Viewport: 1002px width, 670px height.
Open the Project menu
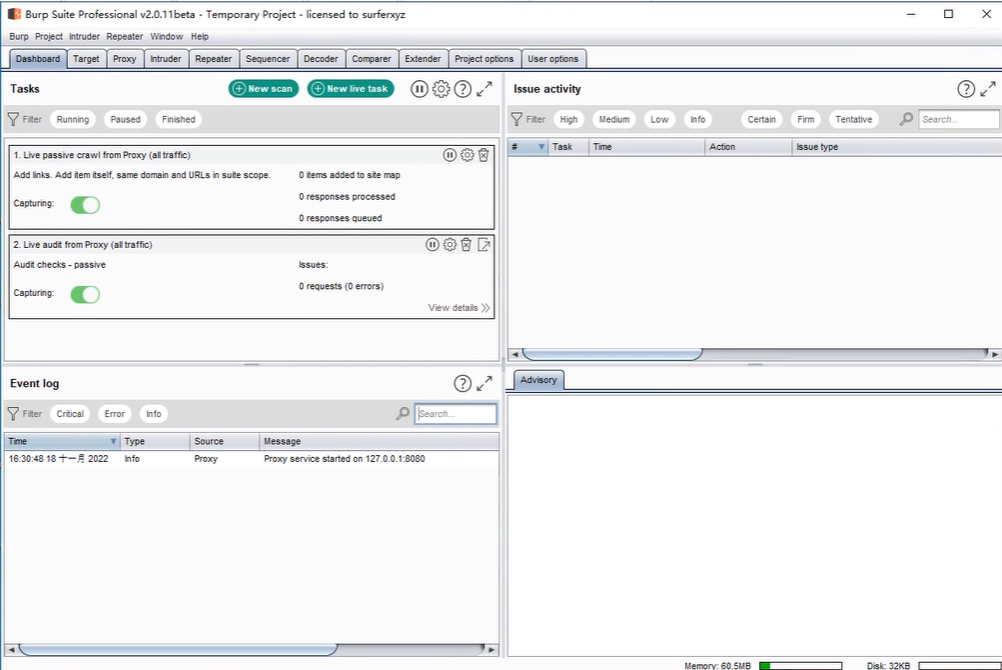[x=49, y=36]
